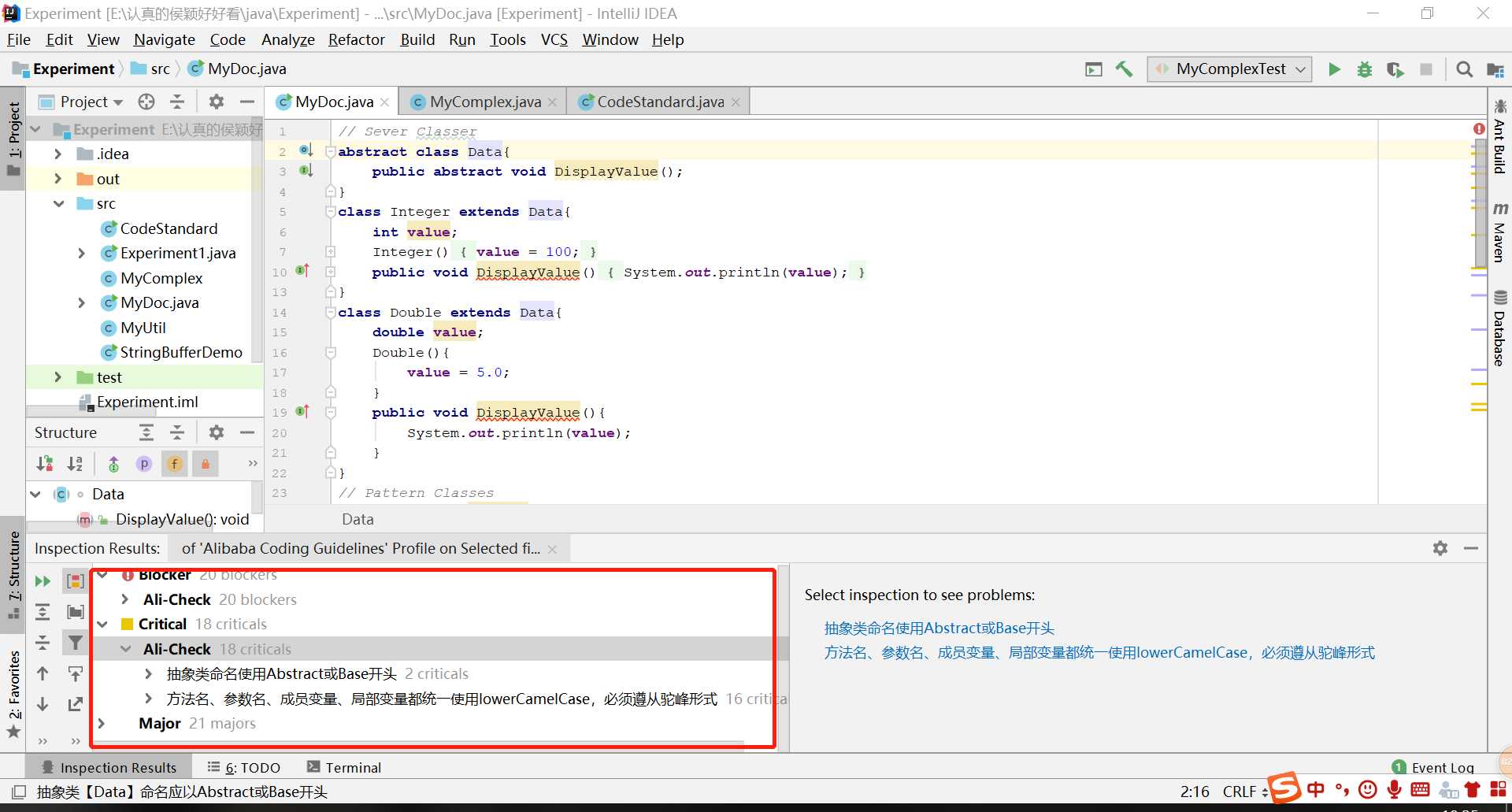Open the Event Log
Viewport: 1512px width, 812px height.
(1433, 767)
